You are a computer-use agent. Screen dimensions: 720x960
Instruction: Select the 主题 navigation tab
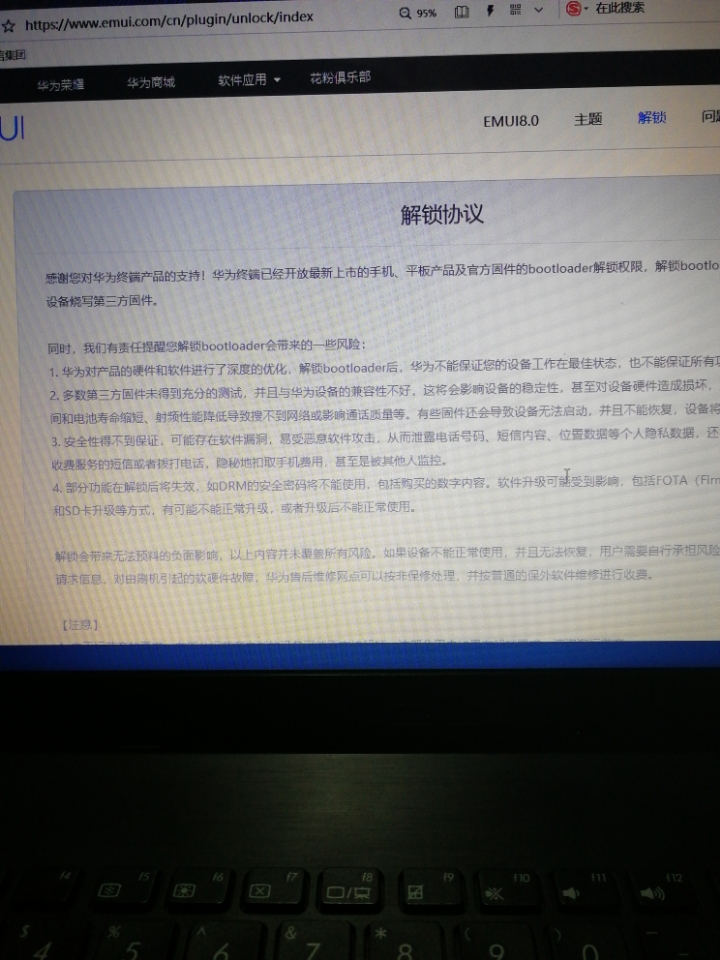(x=588, y=119)
